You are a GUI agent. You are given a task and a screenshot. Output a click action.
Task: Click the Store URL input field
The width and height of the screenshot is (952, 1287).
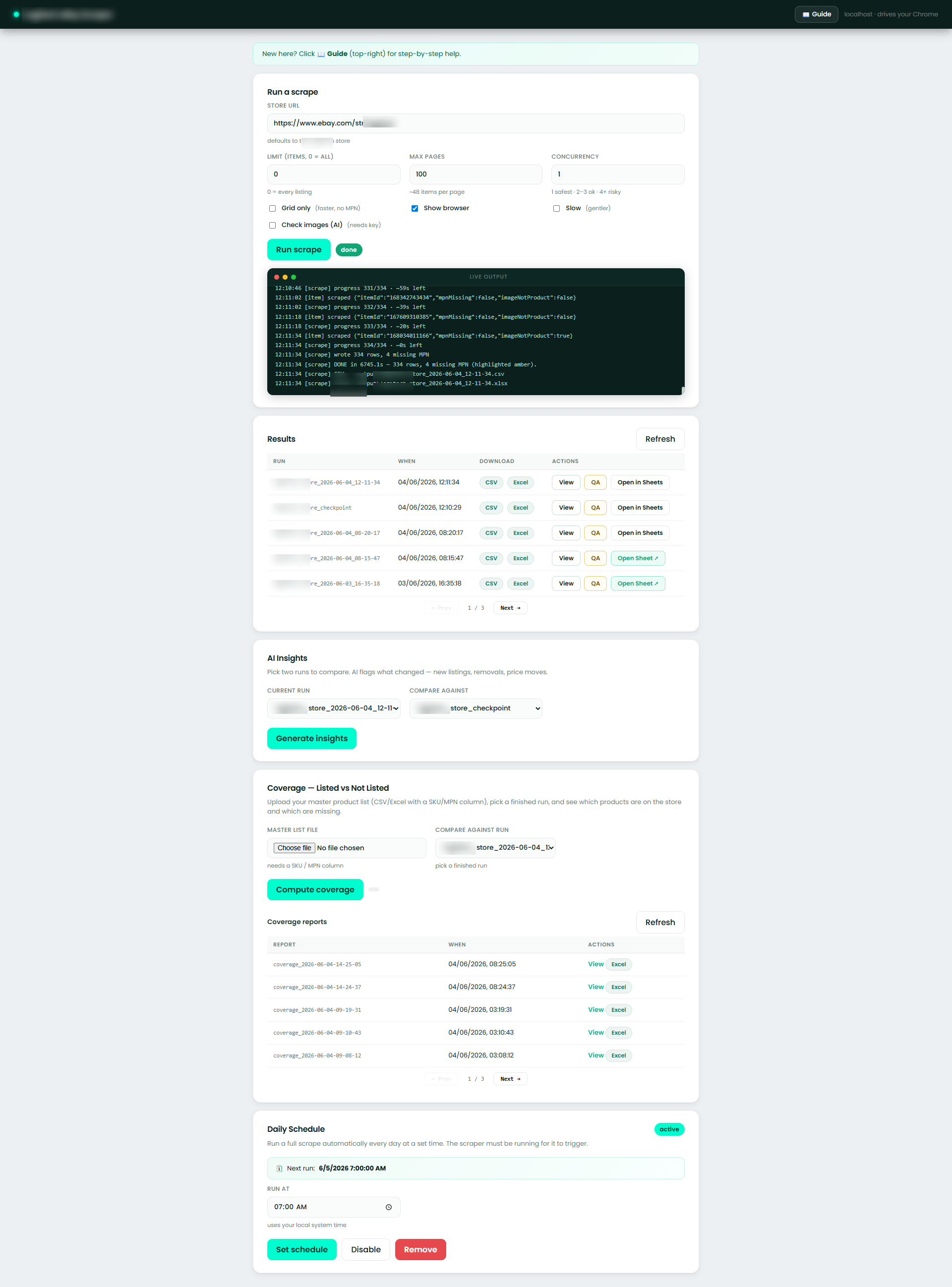click(x=476, y=123)
